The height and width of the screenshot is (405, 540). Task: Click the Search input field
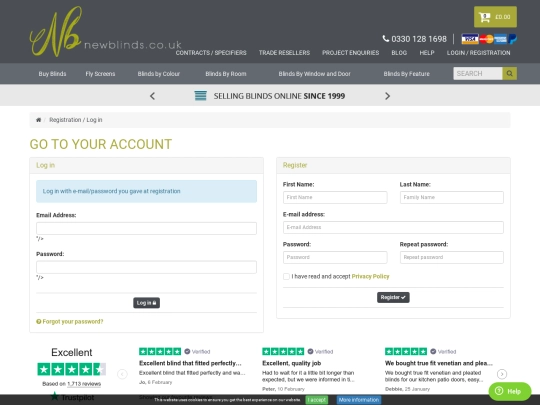pos(478,73)
